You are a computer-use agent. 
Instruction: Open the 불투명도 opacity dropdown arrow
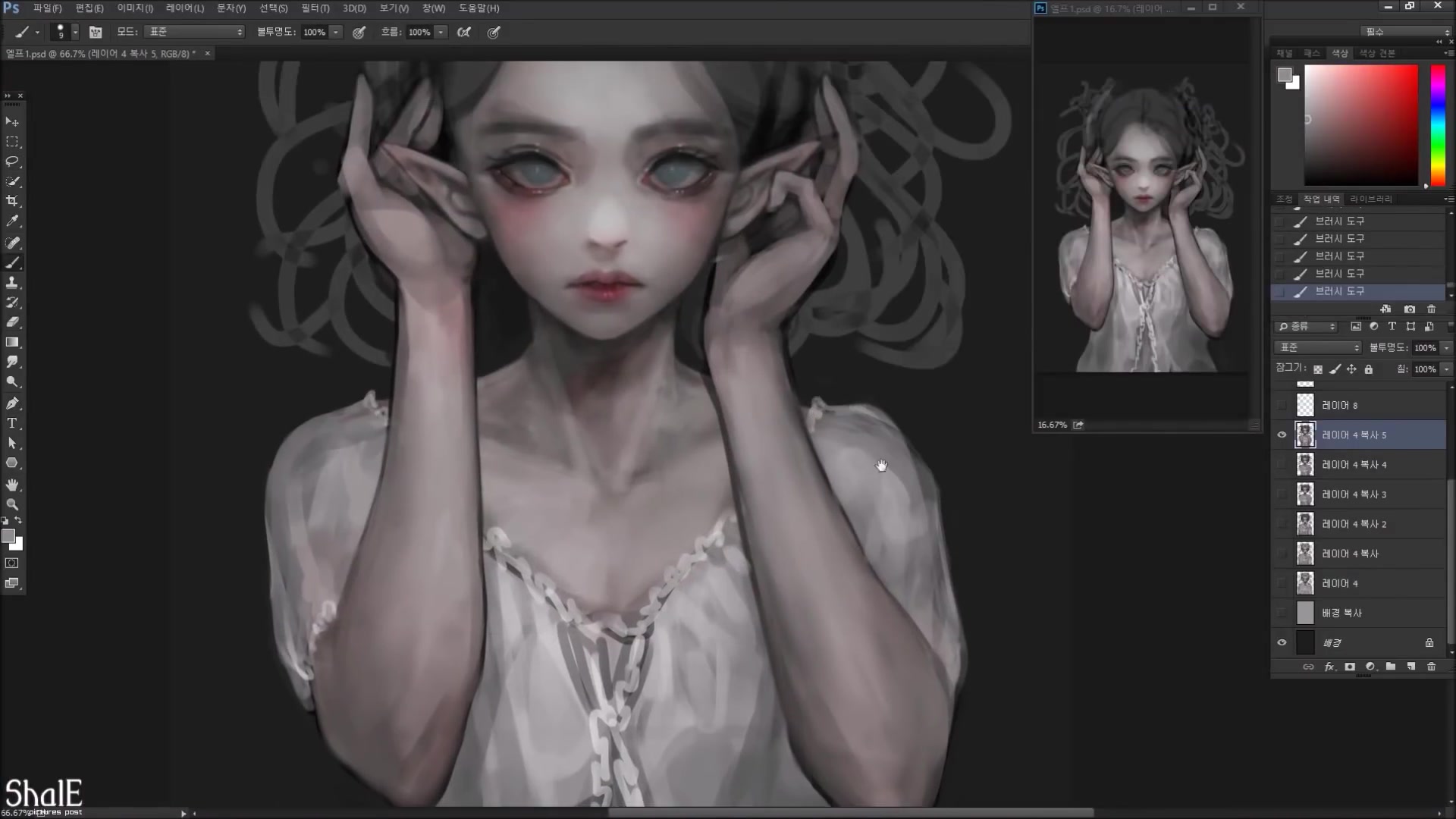[x=1446, y=347]
